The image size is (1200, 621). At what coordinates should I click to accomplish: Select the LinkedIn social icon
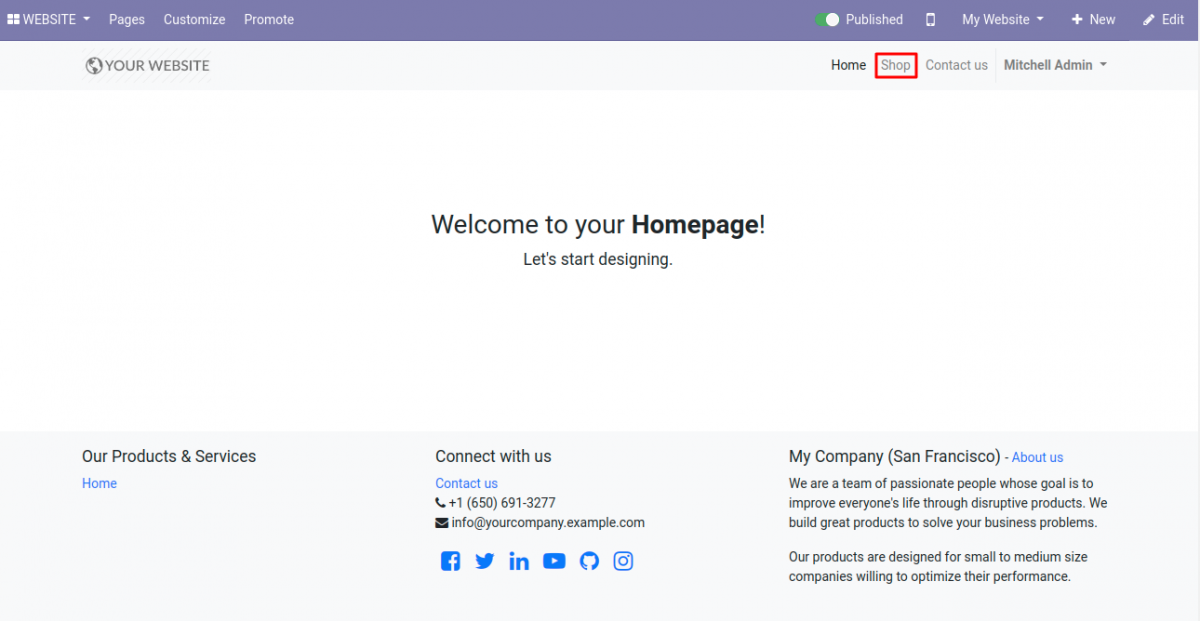(519, 561)
